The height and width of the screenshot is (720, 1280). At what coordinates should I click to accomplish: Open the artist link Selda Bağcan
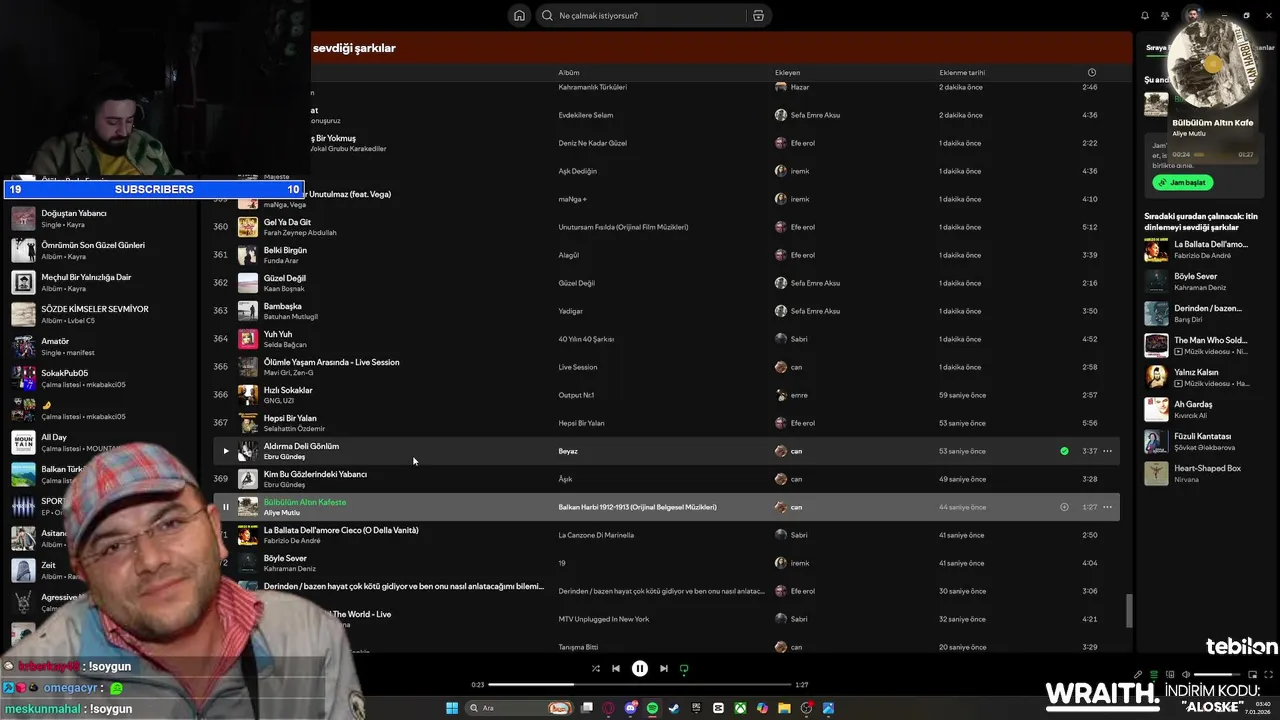tap(285, 345)
